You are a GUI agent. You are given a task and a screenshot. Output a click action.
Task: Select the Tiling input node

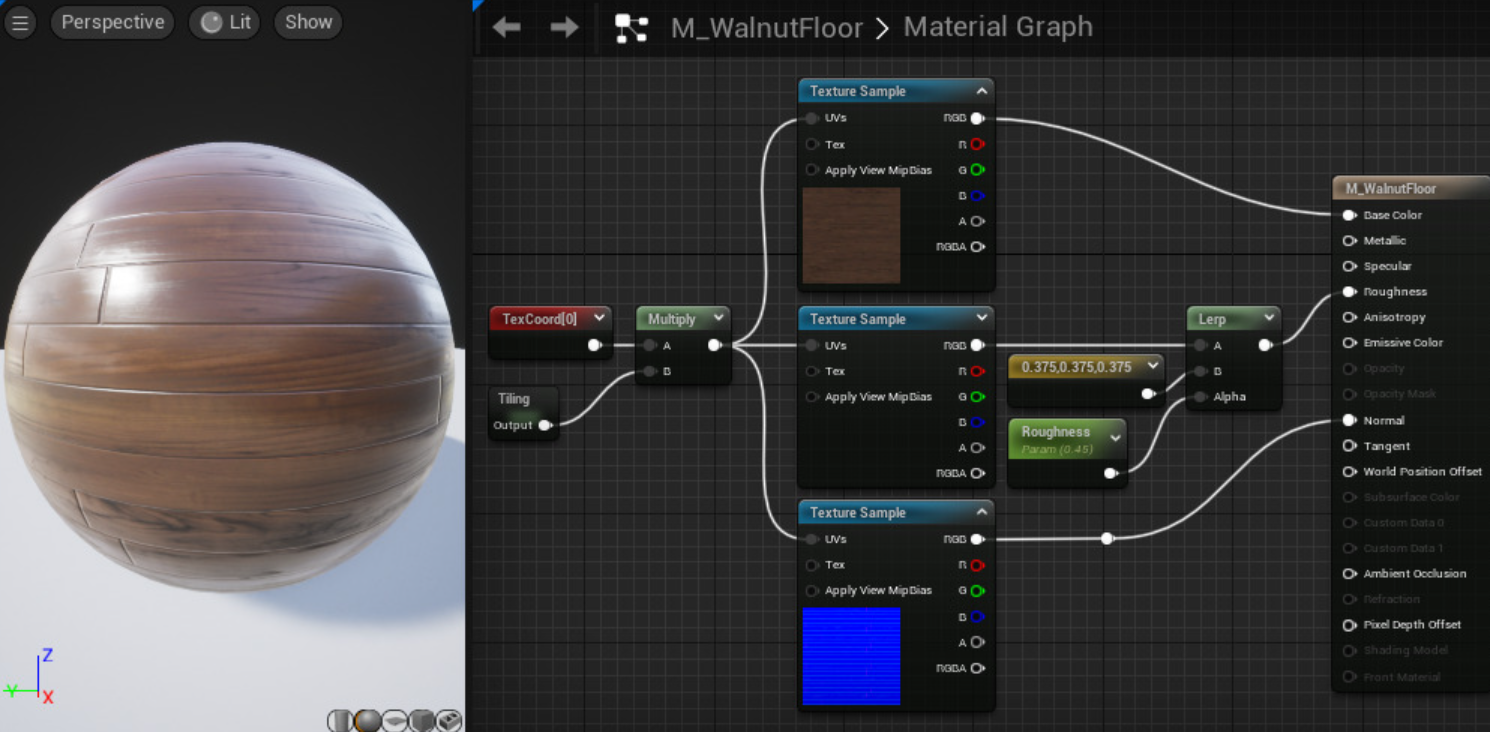pos(524,412)
